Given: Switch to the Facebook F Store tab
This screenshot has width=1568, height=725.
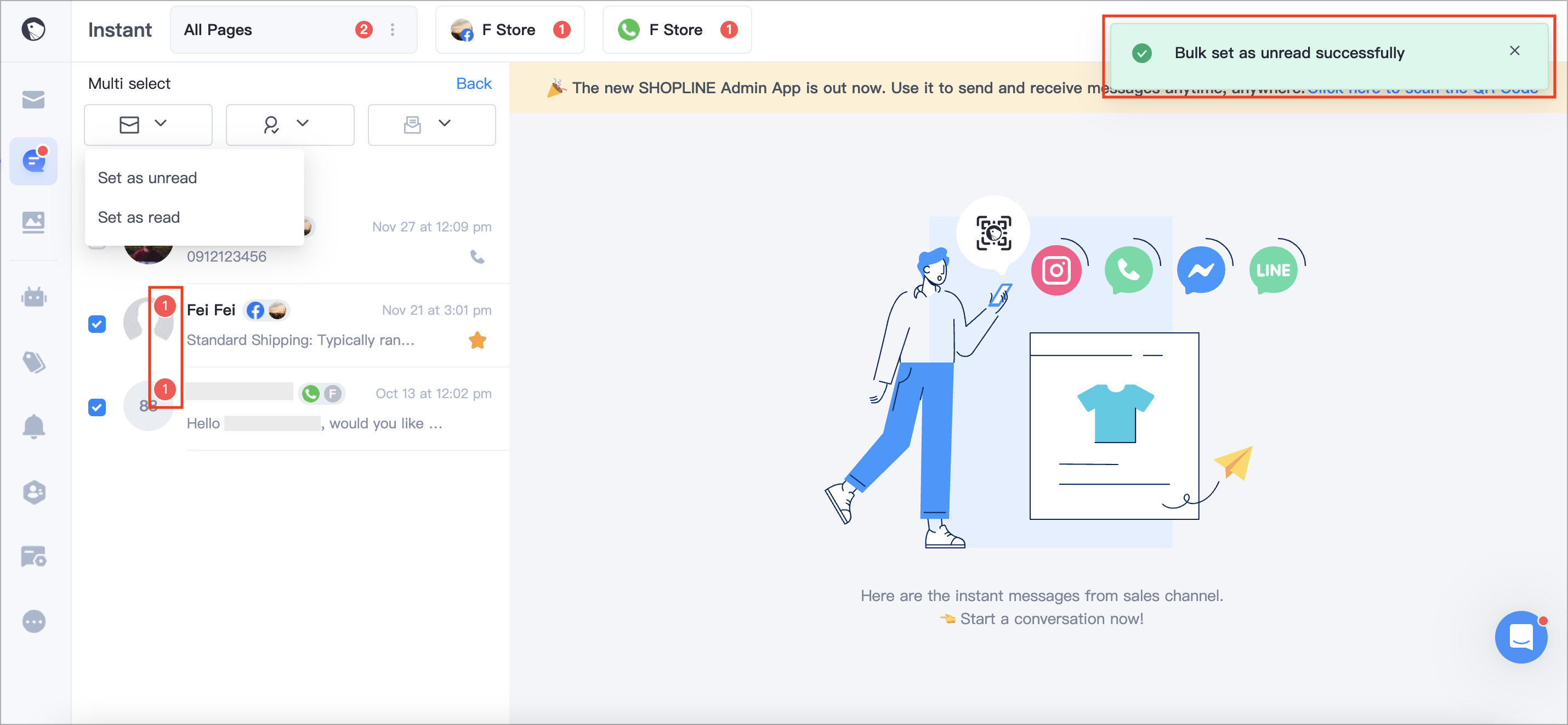Looking at the screenshot, I should (x=510, y=29).
